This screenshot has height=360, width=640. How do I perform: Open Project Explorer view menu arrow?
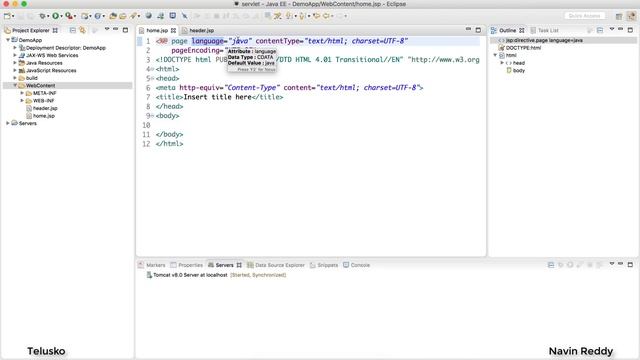pos(107,29)
